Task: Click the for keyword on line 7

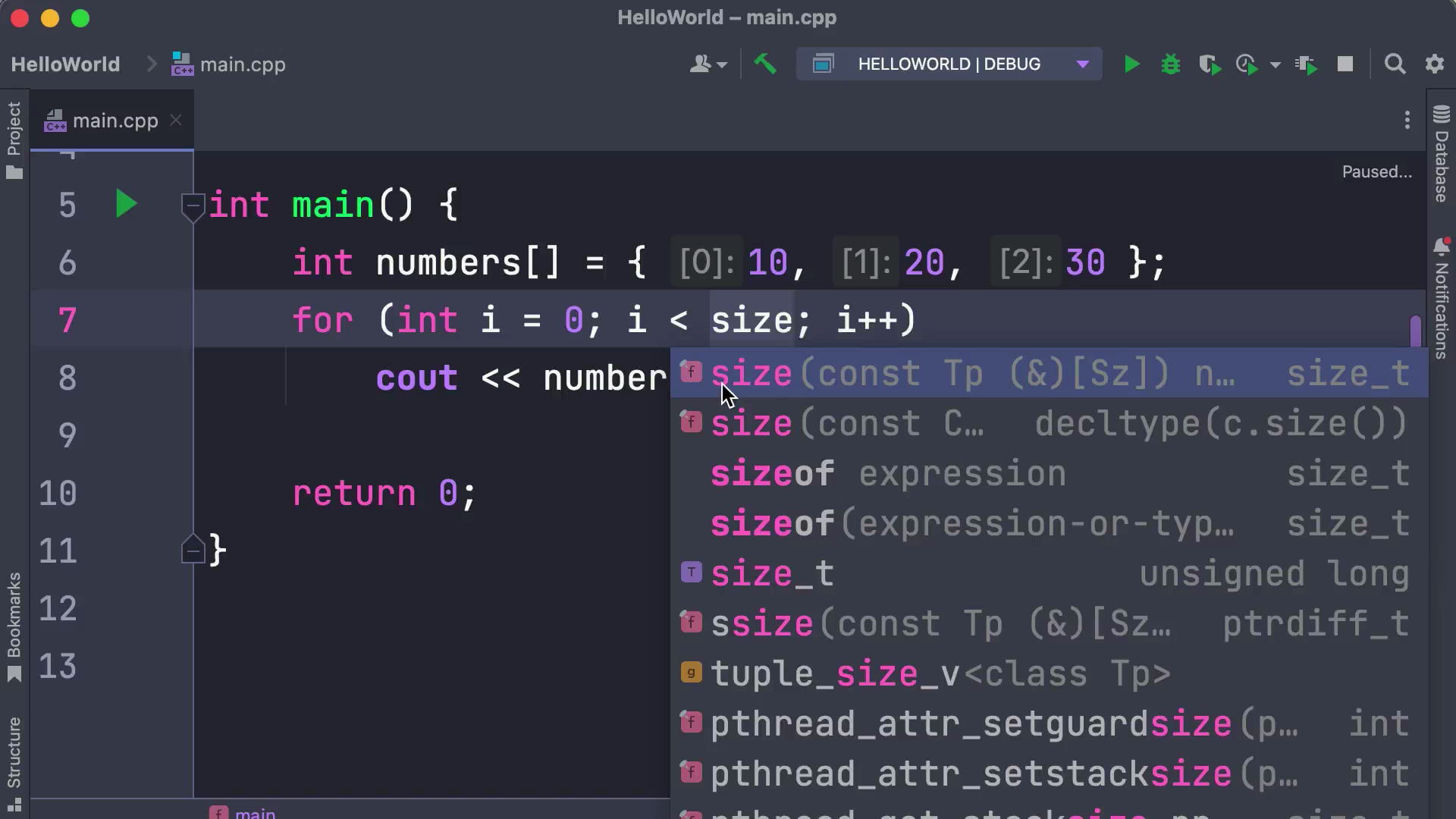Action: click(322, 320)
